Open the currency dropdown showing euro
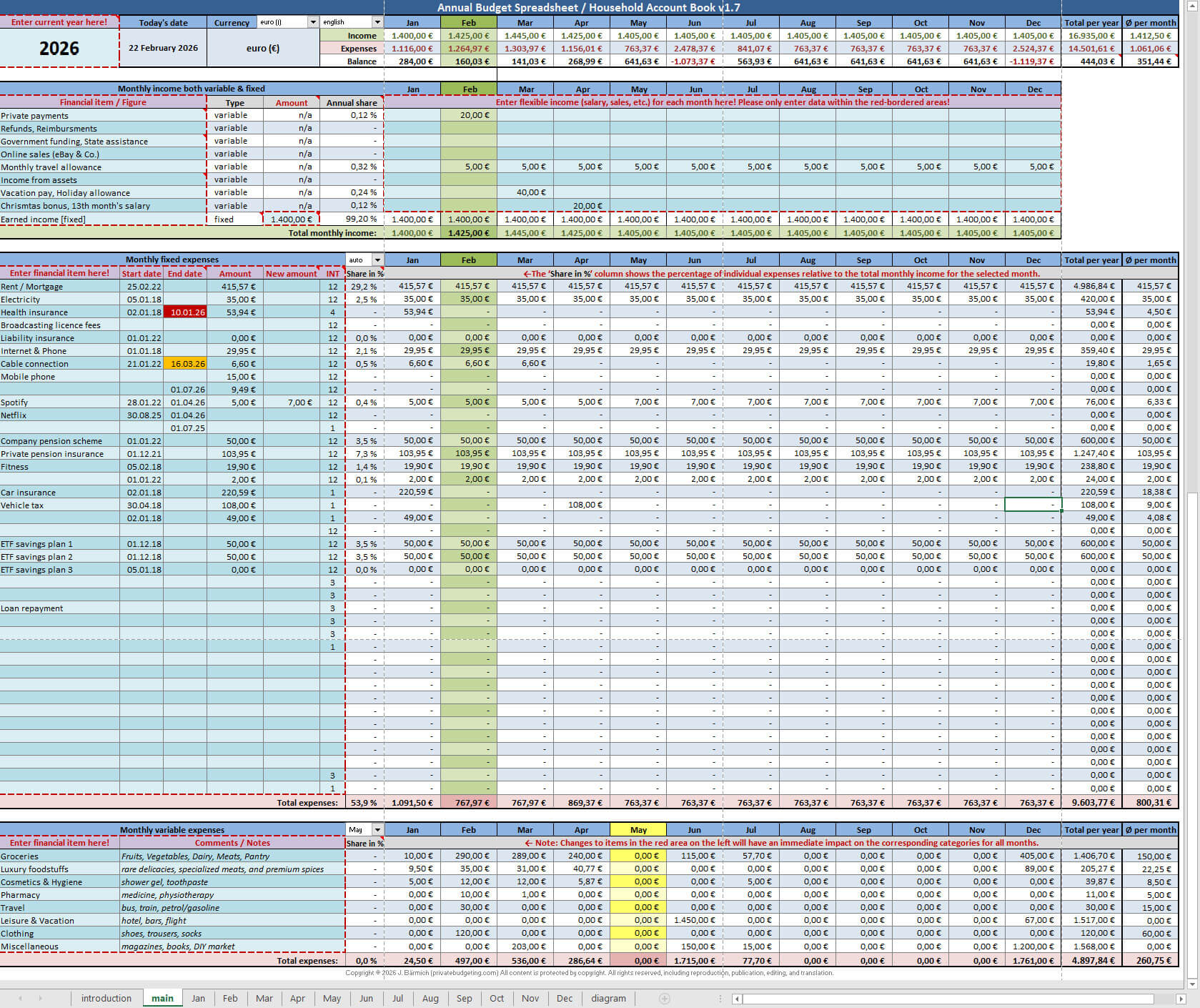This screenshot has width=1200, height=1008. [x=312, y=22]
